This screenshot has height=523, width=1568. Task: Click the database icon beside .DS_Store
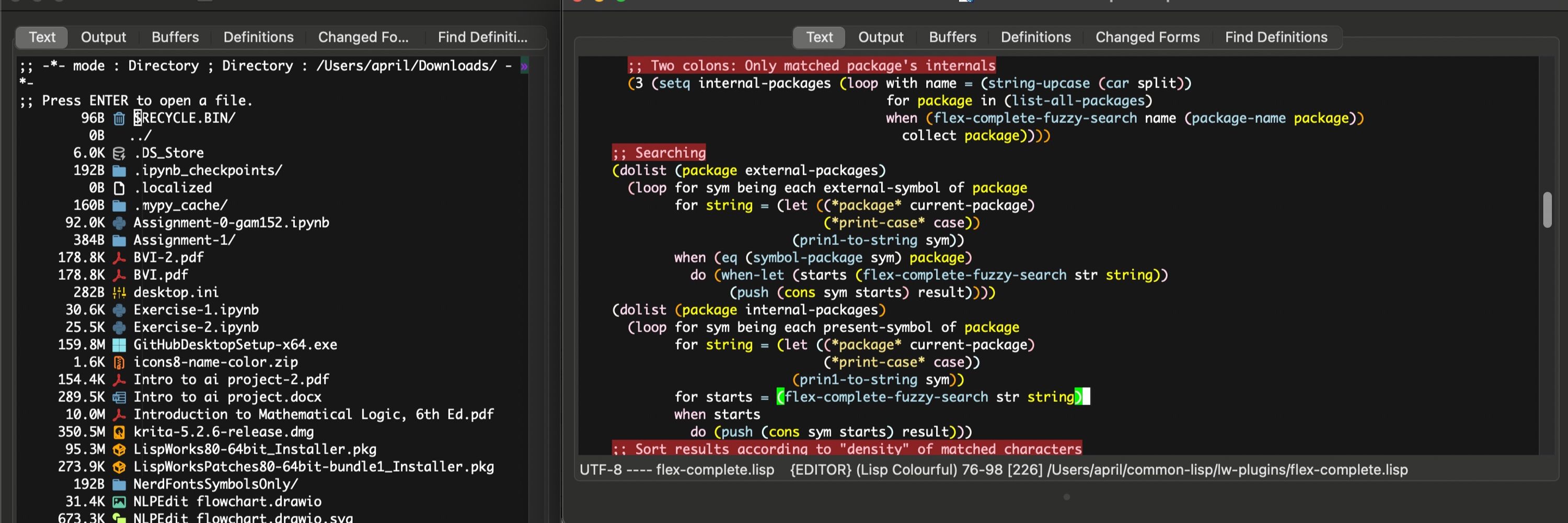tap(119, 153)
